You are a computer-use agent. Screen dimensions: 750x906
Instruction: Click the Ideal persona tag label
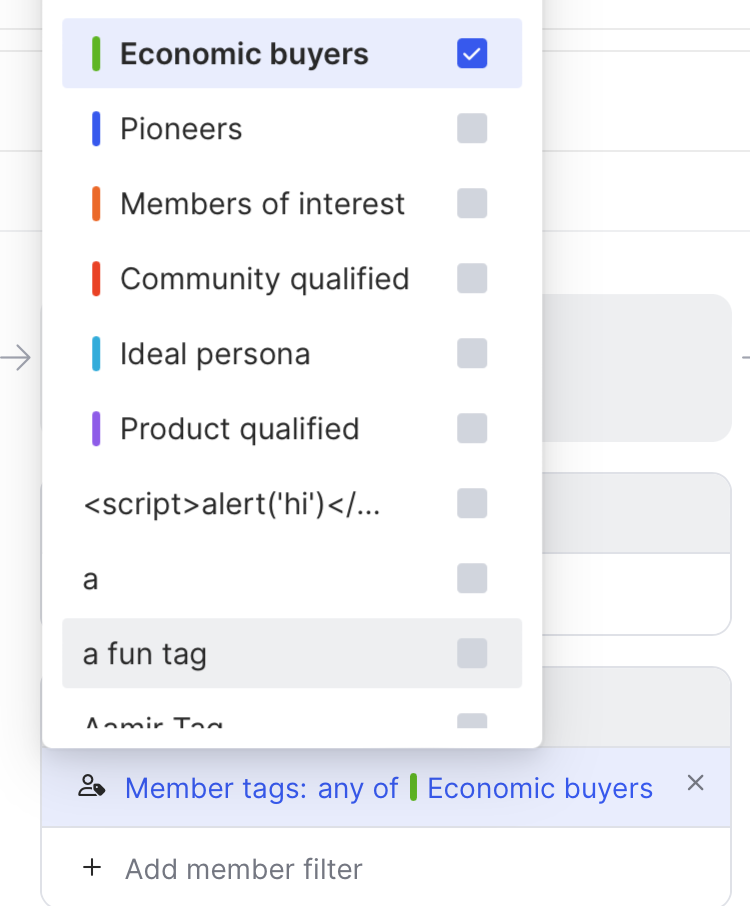[215, 354]
